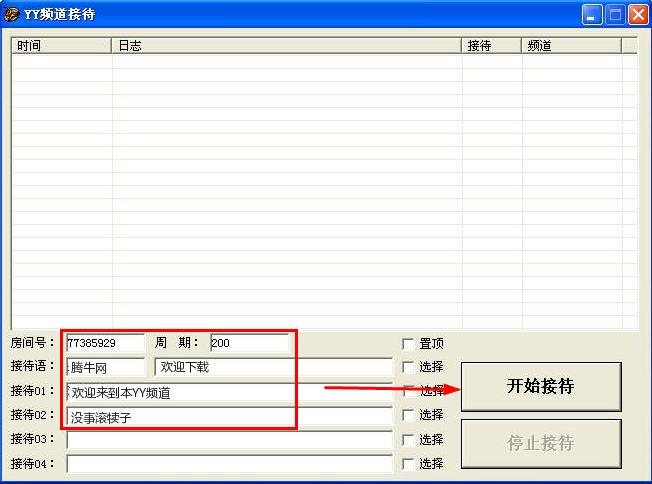This screenshot has width=652, height=484.
Task: Click the YY app icon in title bar
Action: point(12,14)
